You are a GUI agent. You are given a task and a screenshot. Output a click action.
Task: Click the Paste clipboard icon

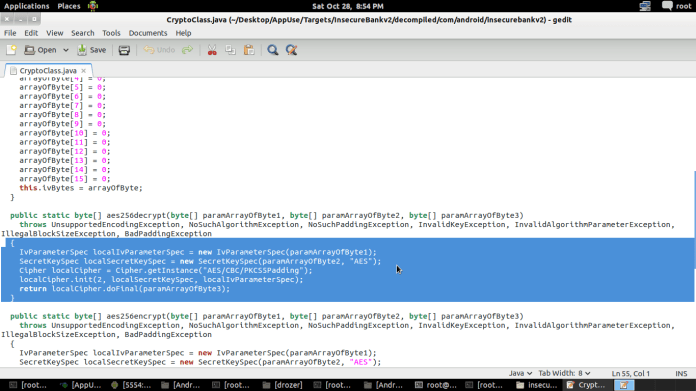point(249,50)
